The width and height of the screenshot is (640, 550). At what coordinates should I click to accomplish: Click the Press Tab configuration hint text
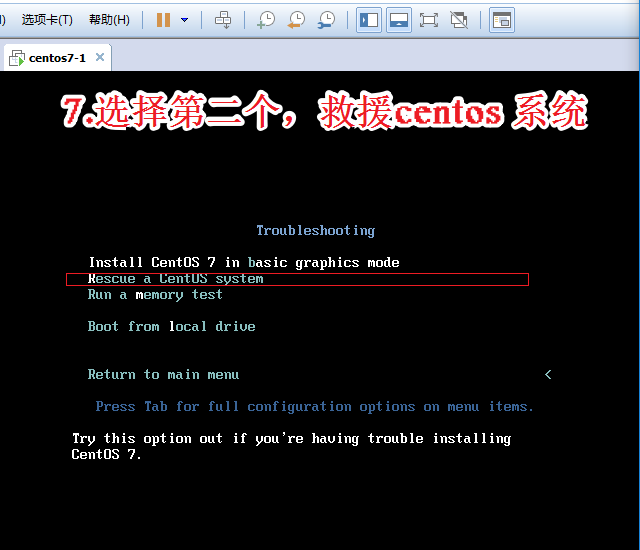pos(314,406)
